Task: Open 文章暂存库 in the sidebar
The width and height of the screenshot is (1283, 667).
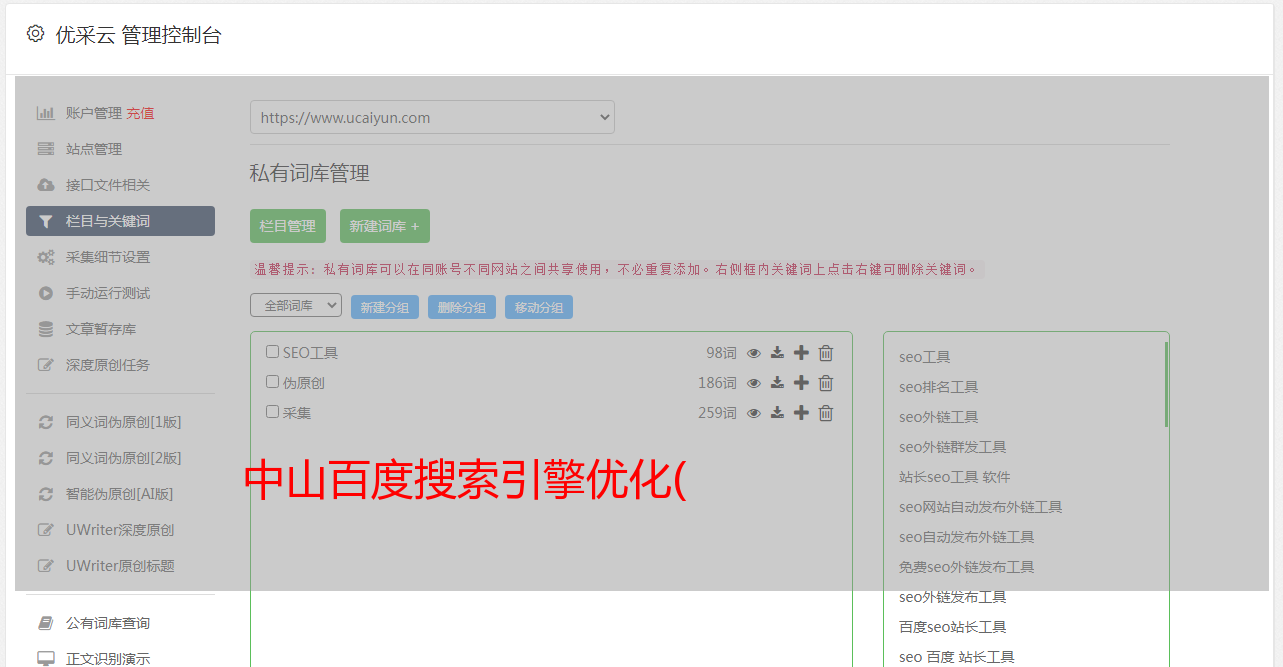Action: pos(101,329)
